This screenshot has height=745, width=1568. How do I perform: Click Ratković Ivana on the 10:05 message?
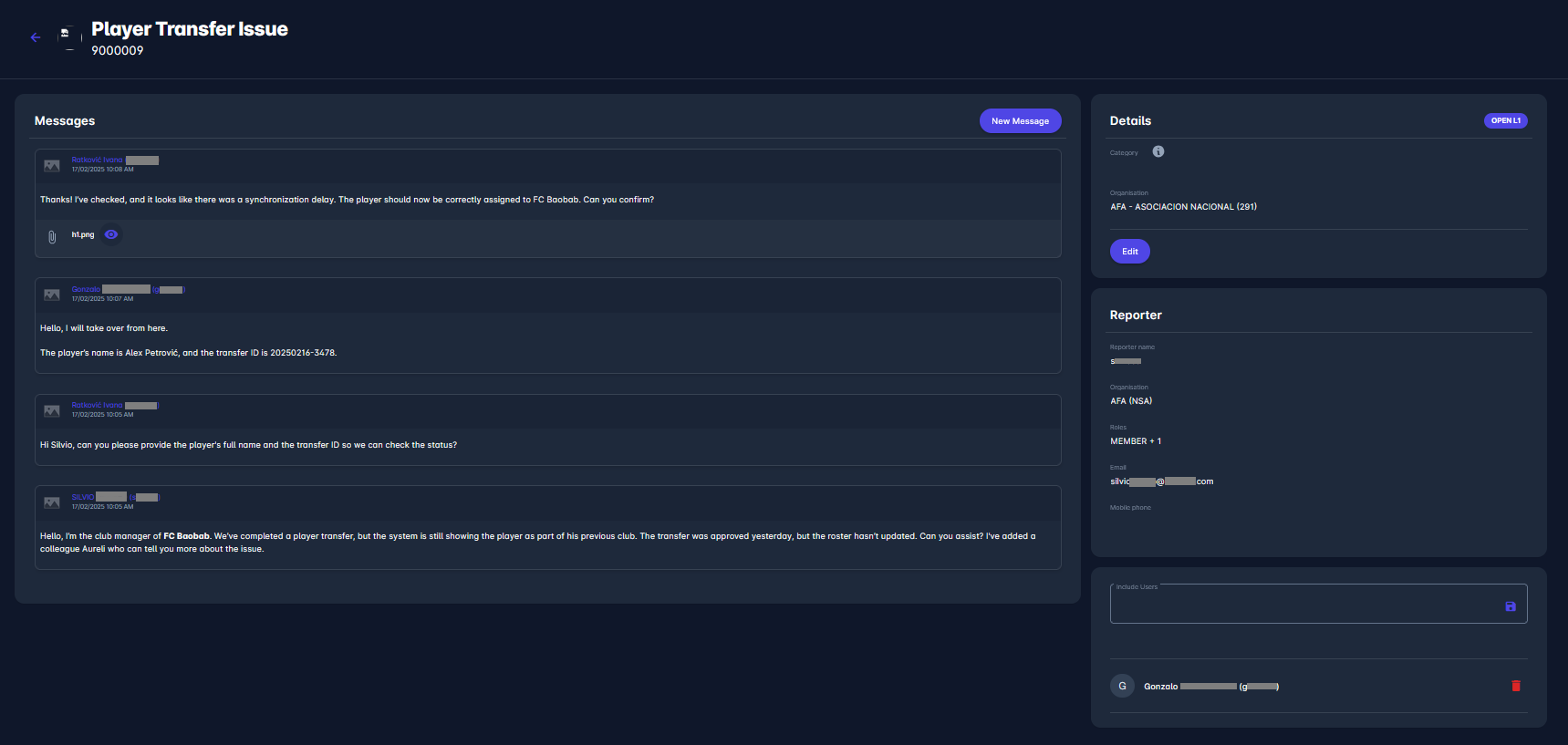coord(97,405)
